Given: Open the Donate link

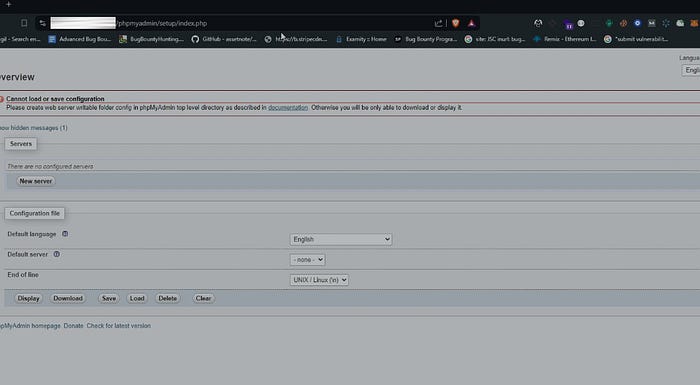Looking at the screenshot, I should 73,326.
